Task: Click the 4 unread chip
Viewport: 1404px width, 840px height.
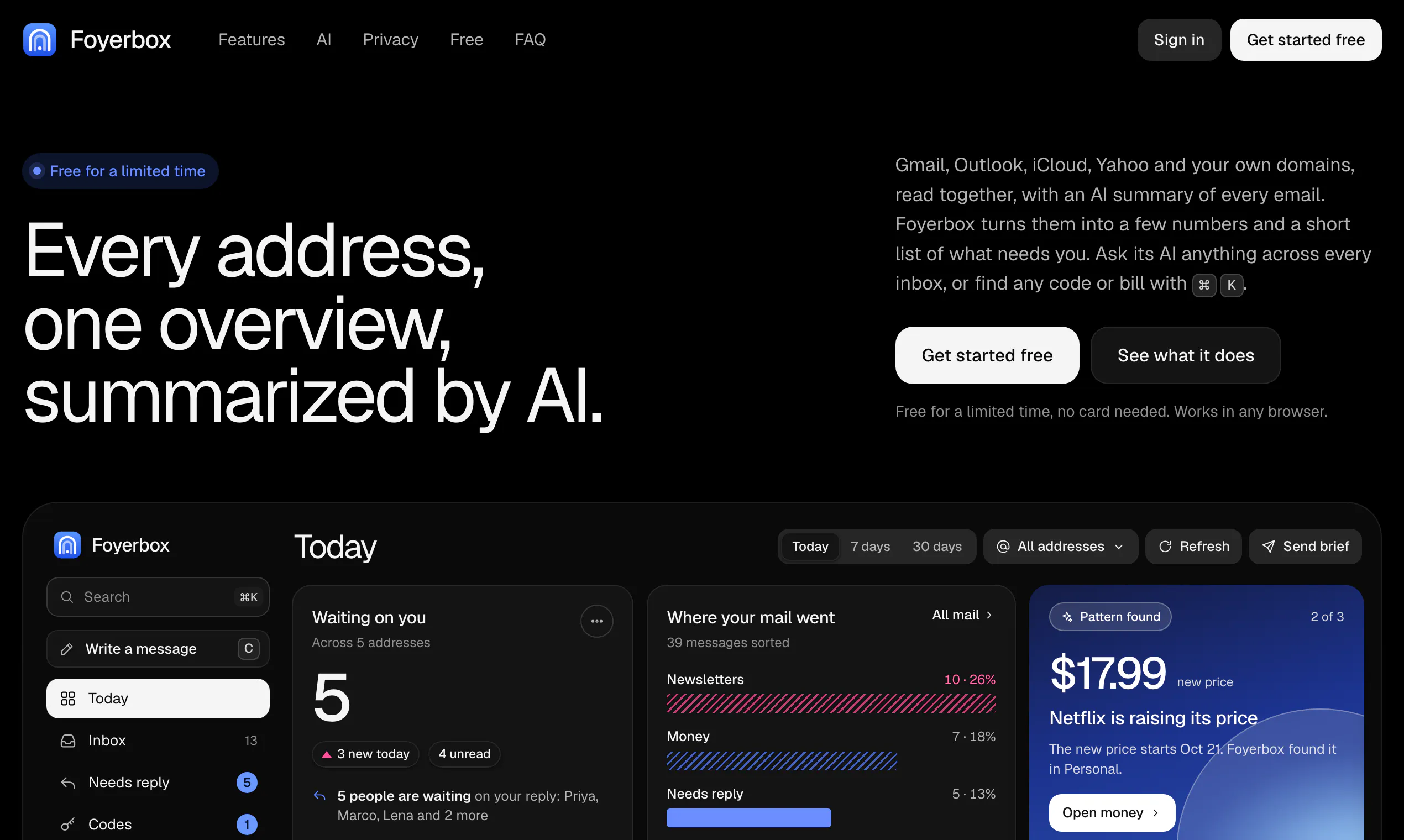Action: tap(464, 754)
